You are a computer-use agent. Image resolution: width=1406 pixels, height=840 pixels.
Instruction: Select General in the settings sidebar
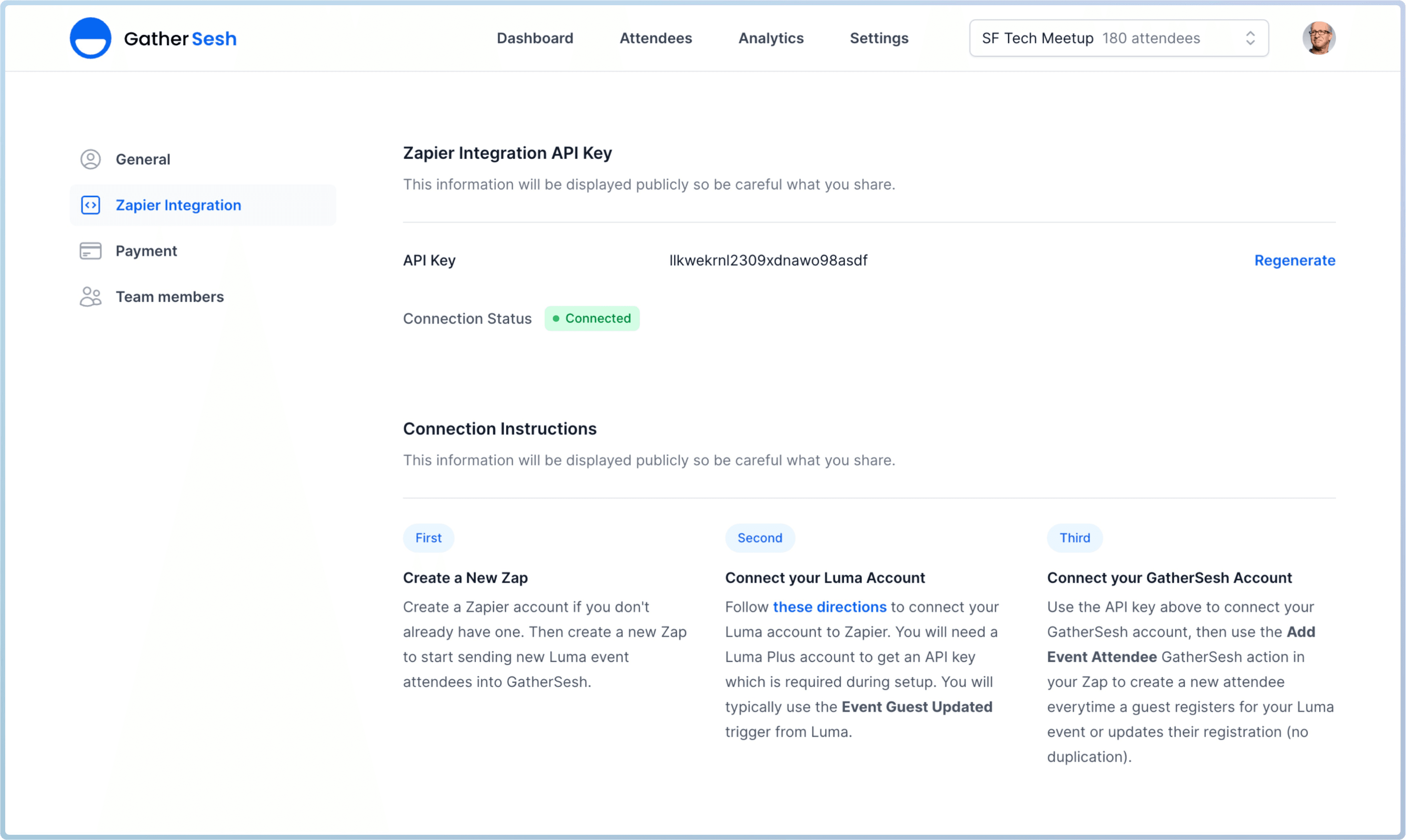(x=203, y=159)
